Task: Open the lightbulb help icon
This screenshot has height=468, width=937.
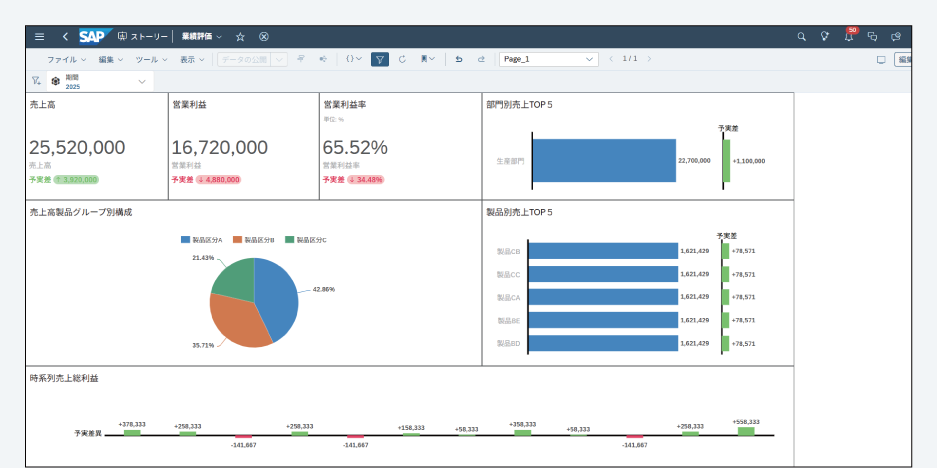Action: [825, 37]
